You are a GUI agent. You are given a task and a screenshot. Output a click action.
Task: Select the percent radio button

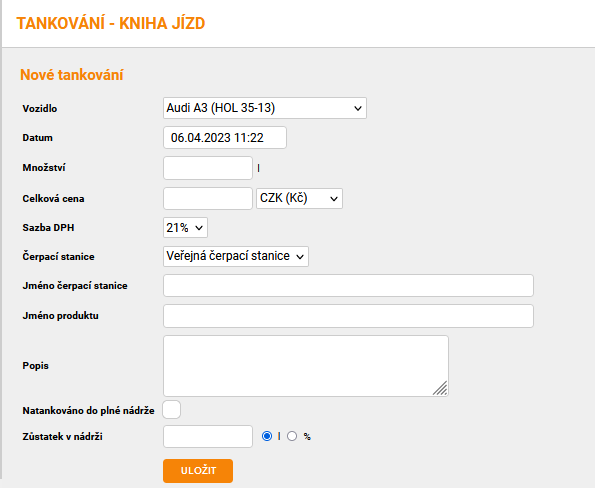292,436
